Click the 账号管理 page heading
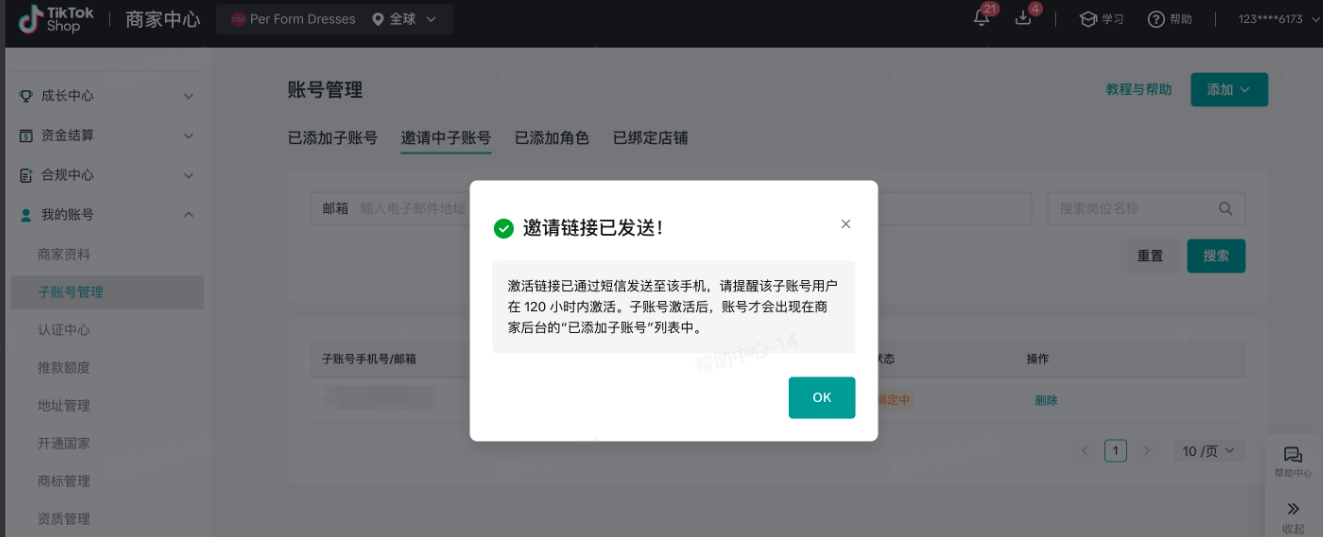This screenshot has height=537, width=1323. tap(325, 90)
